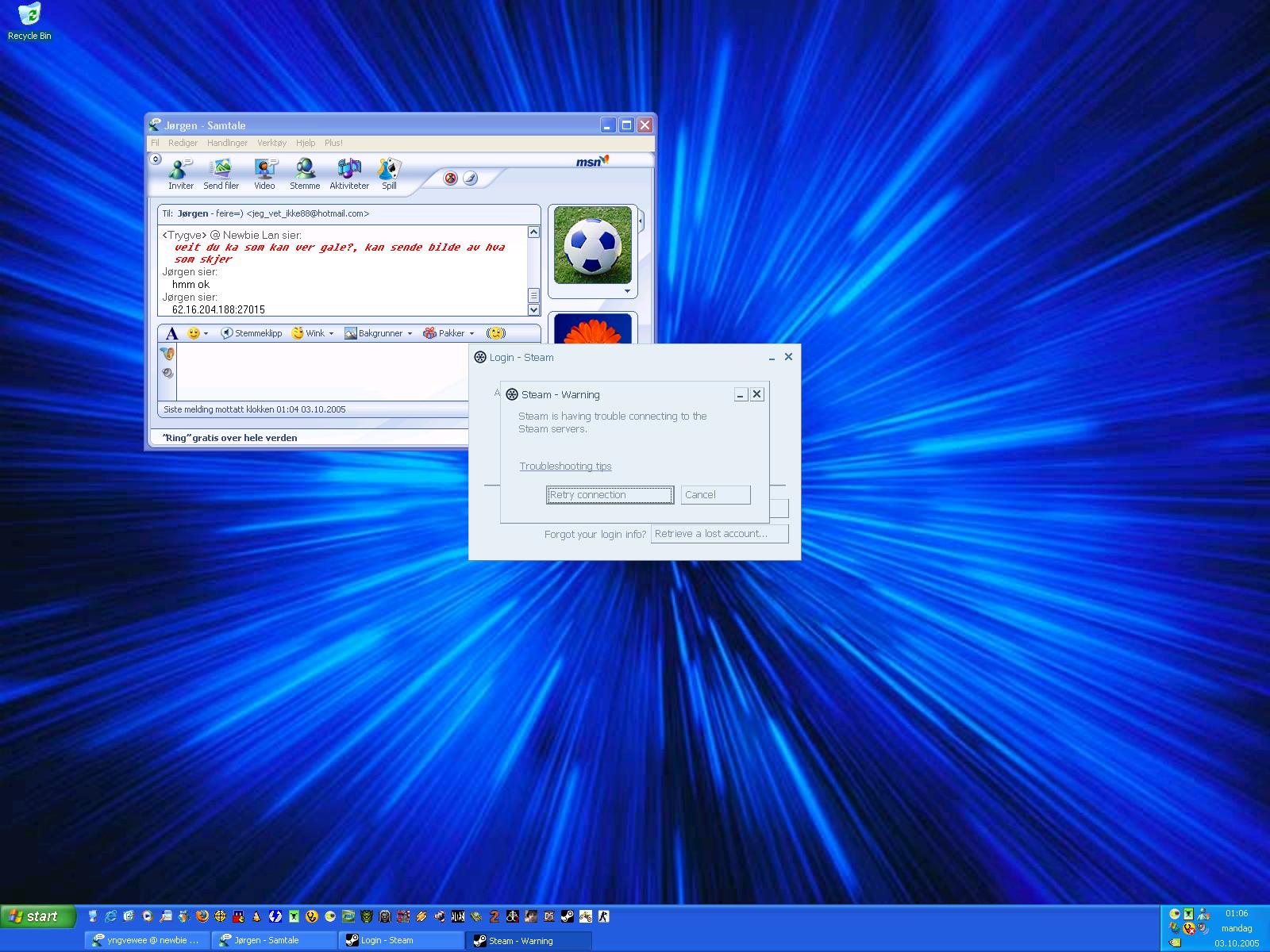Click the hmm ok message text
The height and width of the screenshot is (952, 1270).
190,284
